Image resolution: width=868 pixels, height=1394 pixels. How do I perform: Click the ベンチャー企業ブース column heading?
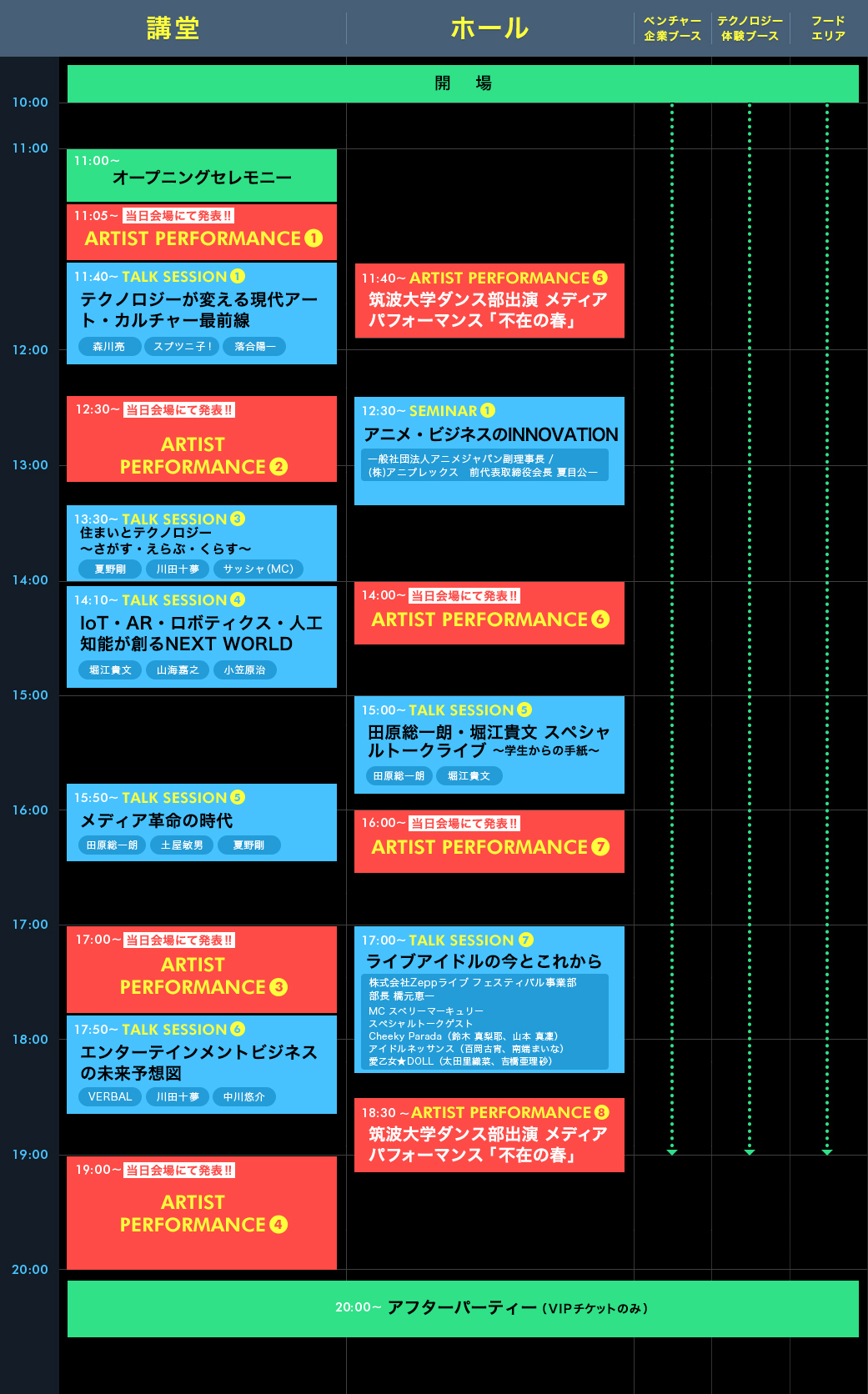click(x=672, y=28)
